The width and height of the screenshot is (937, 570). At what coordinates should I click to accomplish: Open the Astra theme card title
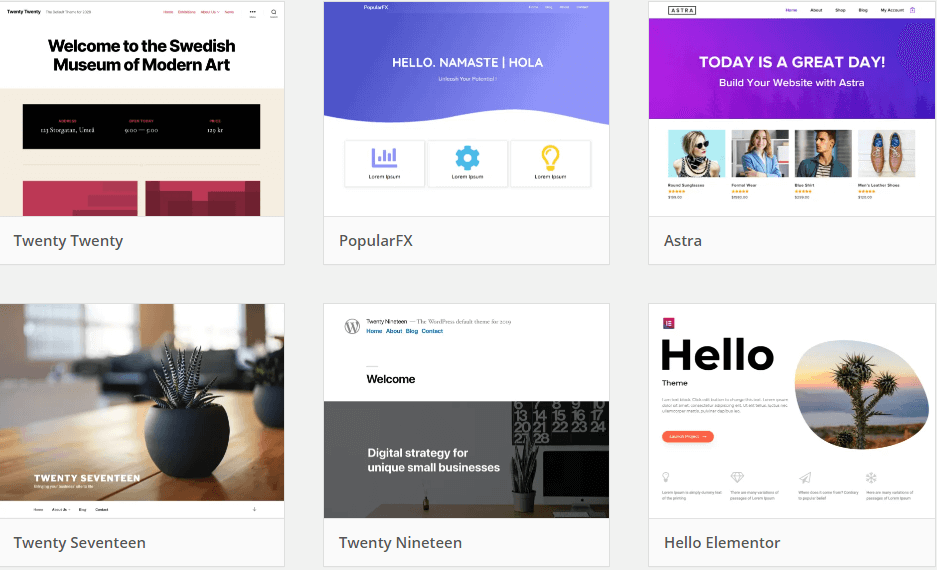[x=682, y=241]
